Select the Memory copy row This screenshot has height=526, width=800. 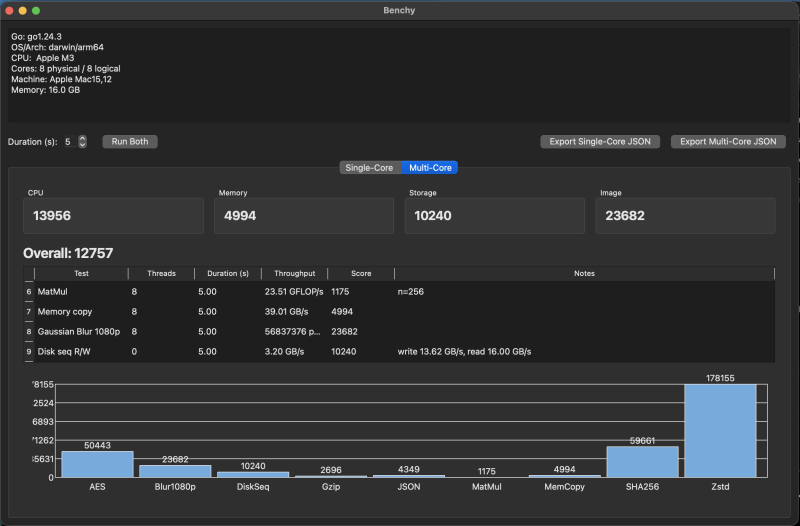[x=399, y=311]
